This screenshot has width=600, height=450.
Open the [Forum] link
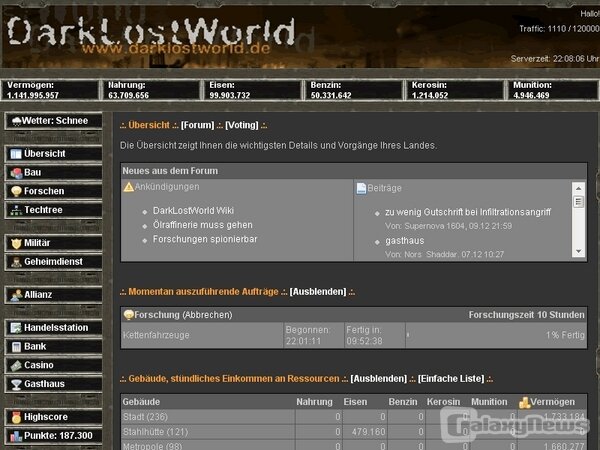(x=197, y=125)
